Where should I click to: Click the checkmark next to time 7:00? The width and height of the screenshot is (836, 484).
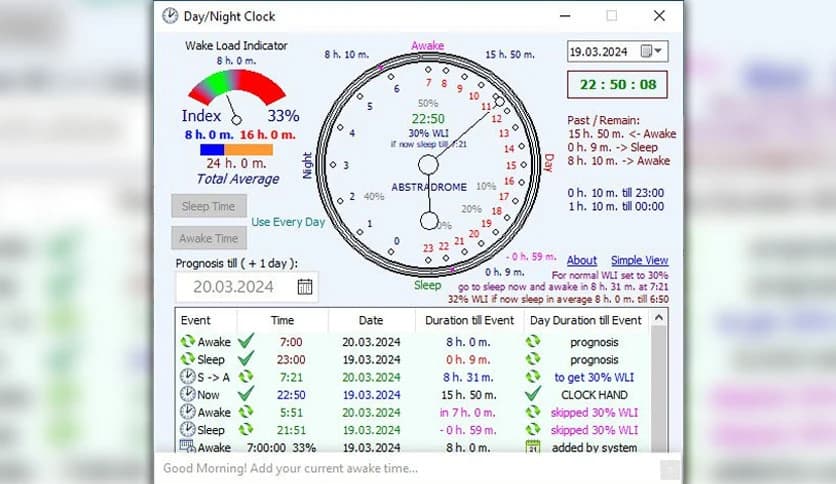coord(246,341)
